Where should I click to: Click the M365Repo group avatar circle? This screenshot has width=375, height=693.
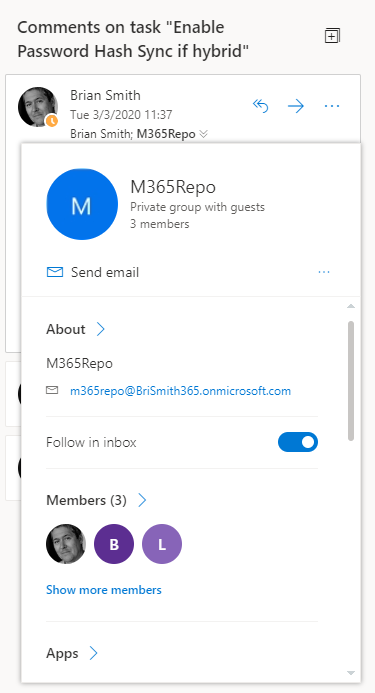[x=82, y=204]
